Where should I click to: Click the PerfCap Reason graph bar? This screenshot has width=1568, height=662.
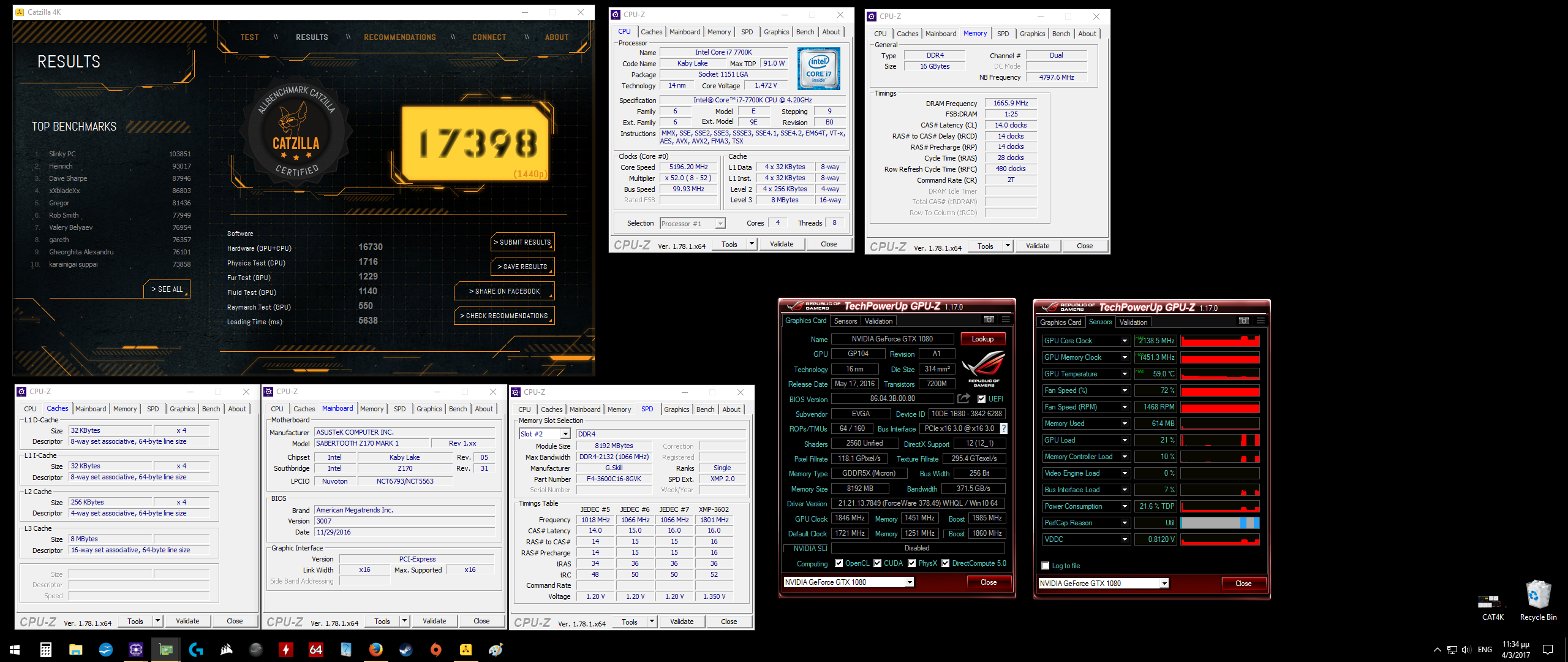coord(1220,523)
